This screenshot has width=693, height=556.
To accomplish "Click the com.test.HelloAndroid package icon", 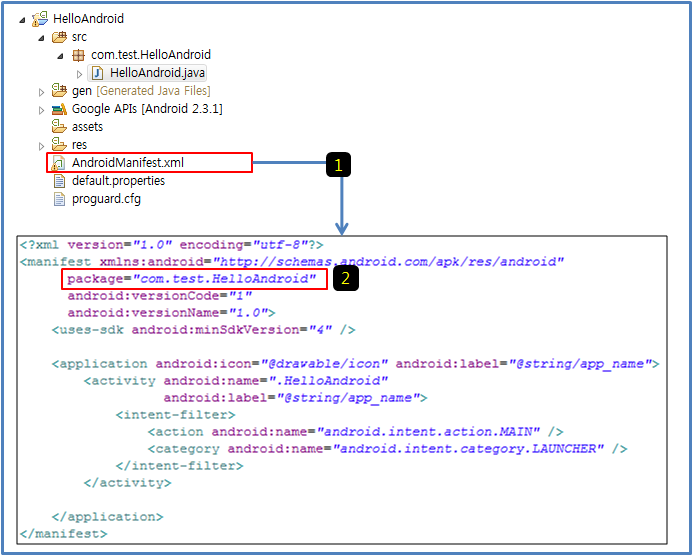I will coord(78,55).
